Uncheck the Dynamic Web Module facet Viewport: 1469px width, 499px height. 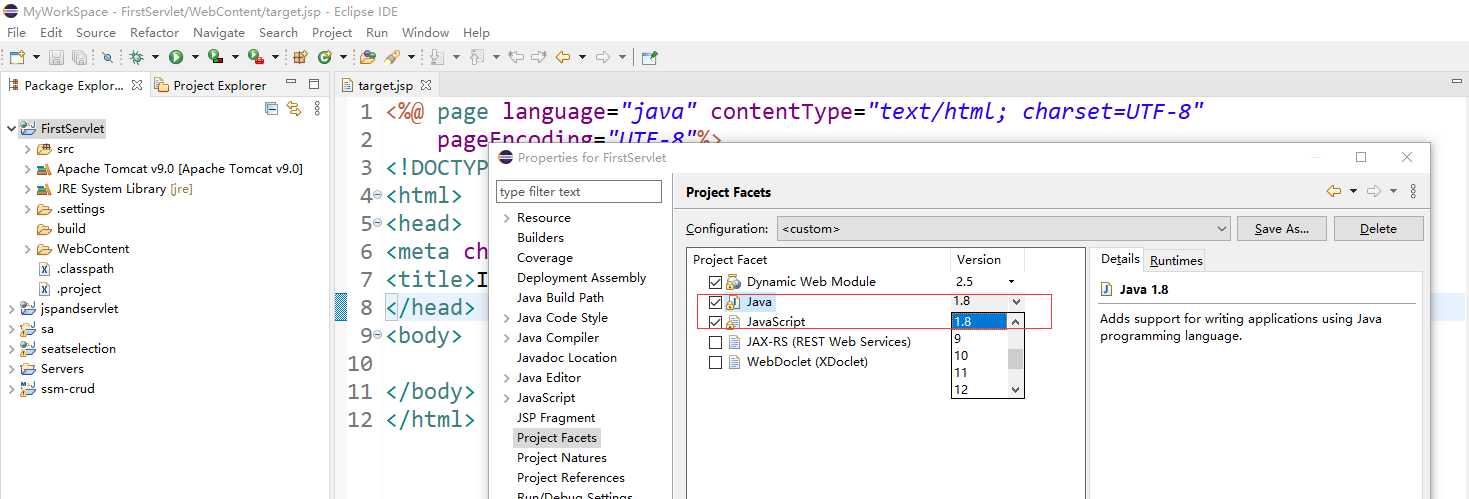[x=715, y=282]
